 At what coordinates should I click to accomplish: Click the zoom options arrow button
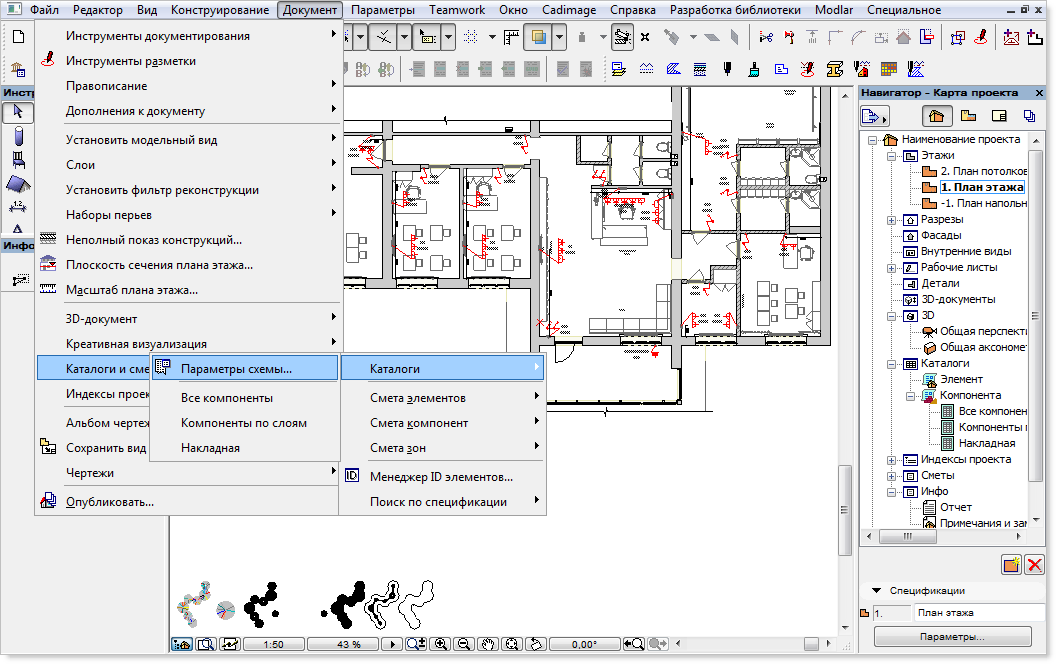pyautogui.click(x=392, y=644)
